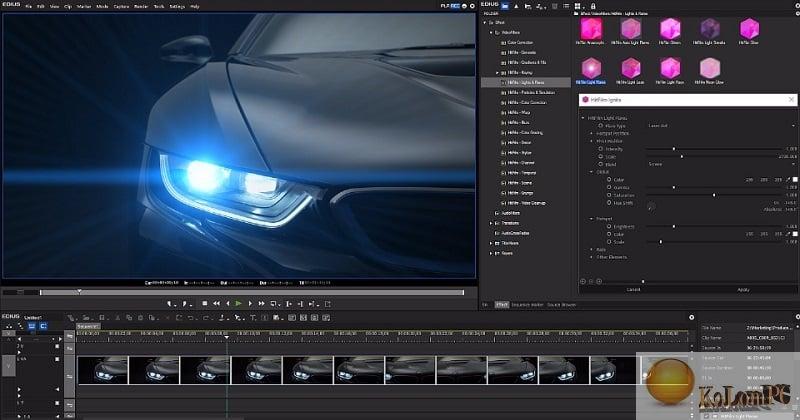Image resolution: width=800 pixels, height=420 pixels.
Task: Open the Clip menu
Action: (68, 7)
